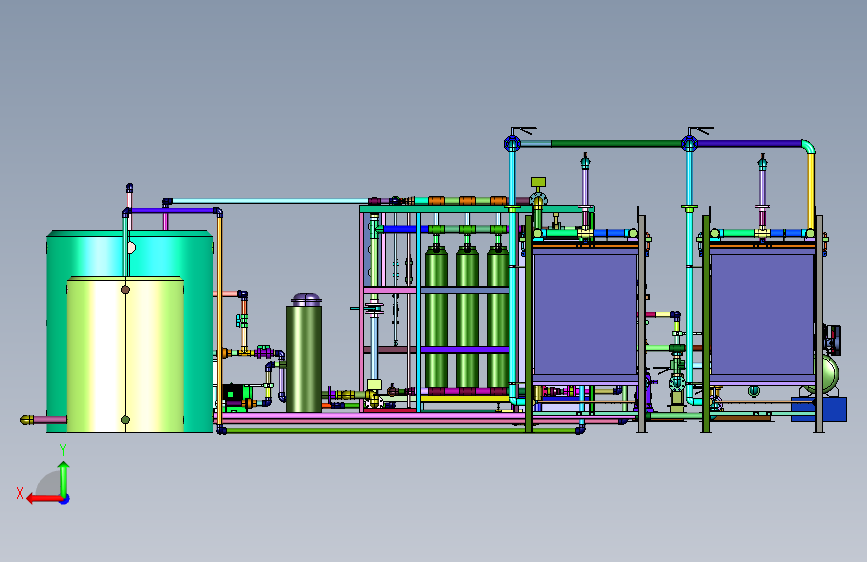Click the blue Z axis dot on triad
This screenshot has width=867, height=562.
click(x=65, y=499)
